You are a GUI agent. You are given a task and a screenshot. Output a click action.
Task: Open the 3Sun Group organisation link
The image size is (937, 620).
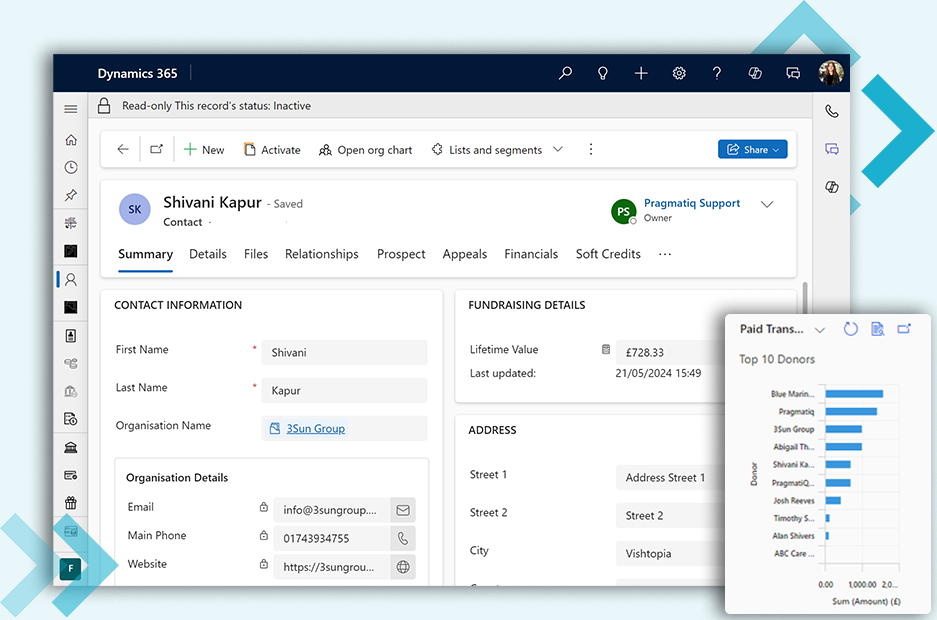pos(315,429)
